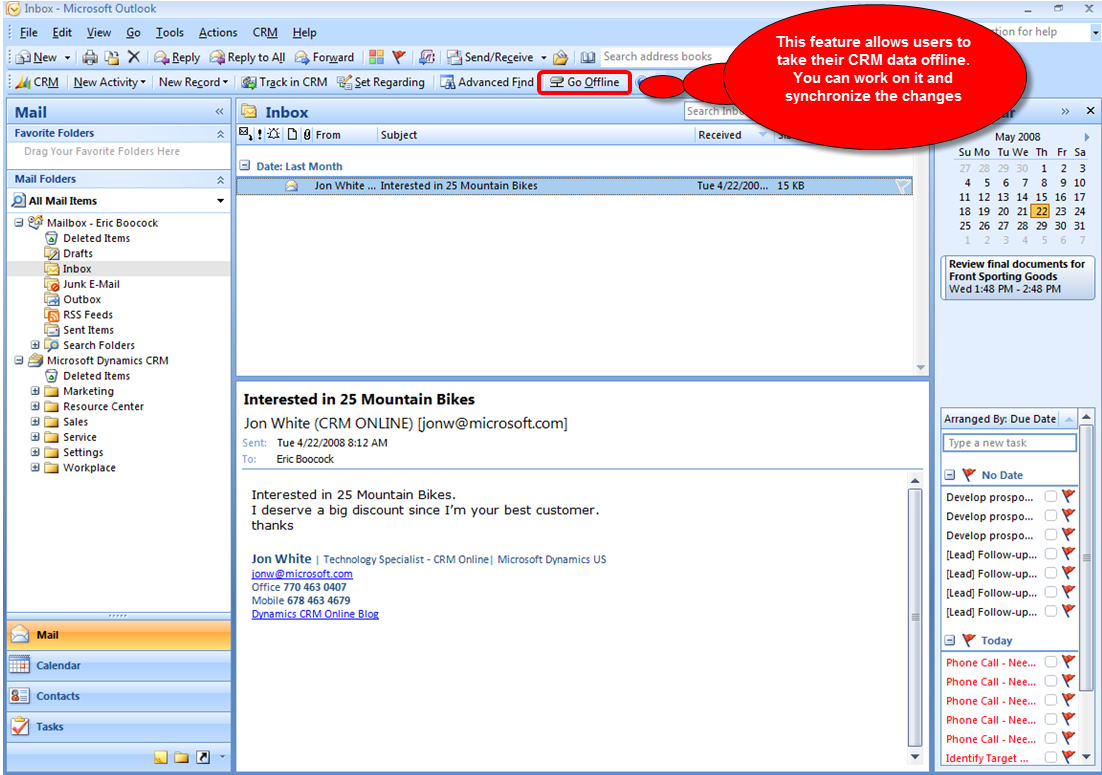
Task: Forward the selected email
Action: (x=325, y=58)
